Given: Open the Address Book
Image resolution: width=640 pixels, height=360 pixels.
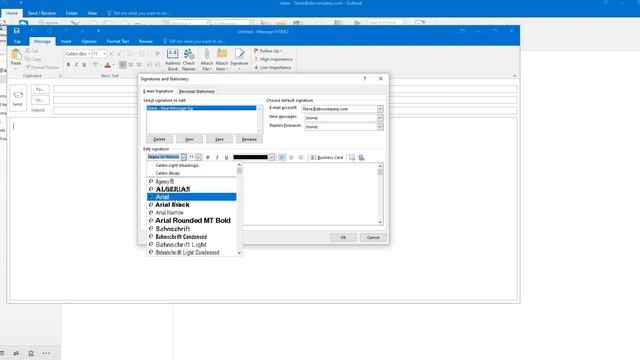Looking at the screenshot, I should pyautogui.click(x=173, y=59).
